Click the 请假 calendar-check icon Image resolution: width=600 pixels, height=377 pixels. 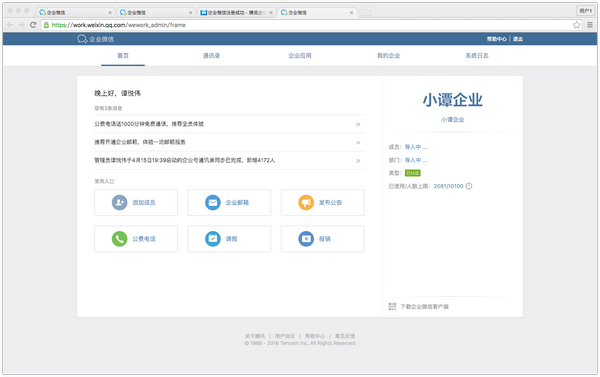click(x=213, y=239)
